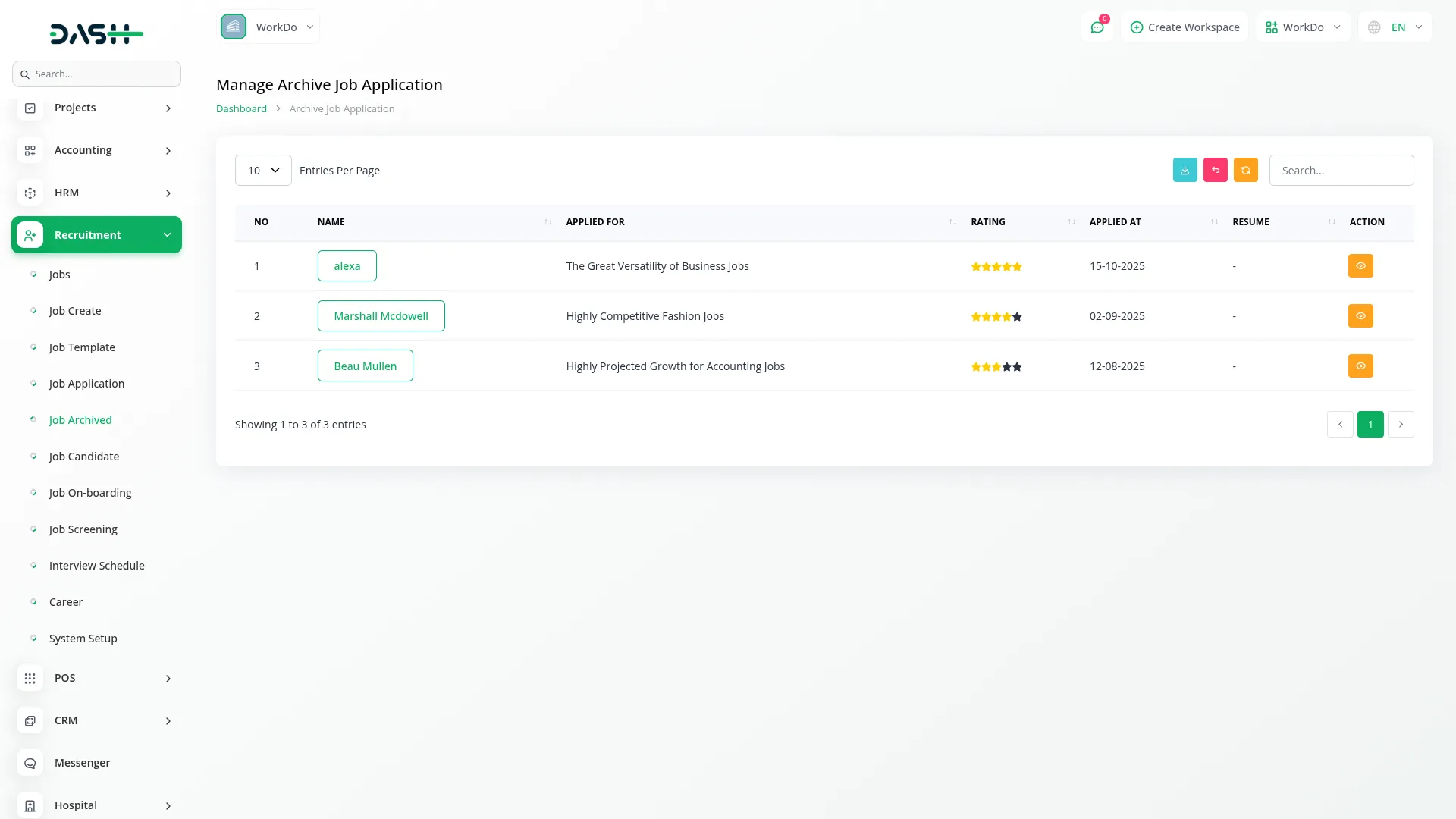The width and height of the screenshot is (1456, 819).
Task: Open Interview Schedule menu item
Action: click(x=96, y=566)
